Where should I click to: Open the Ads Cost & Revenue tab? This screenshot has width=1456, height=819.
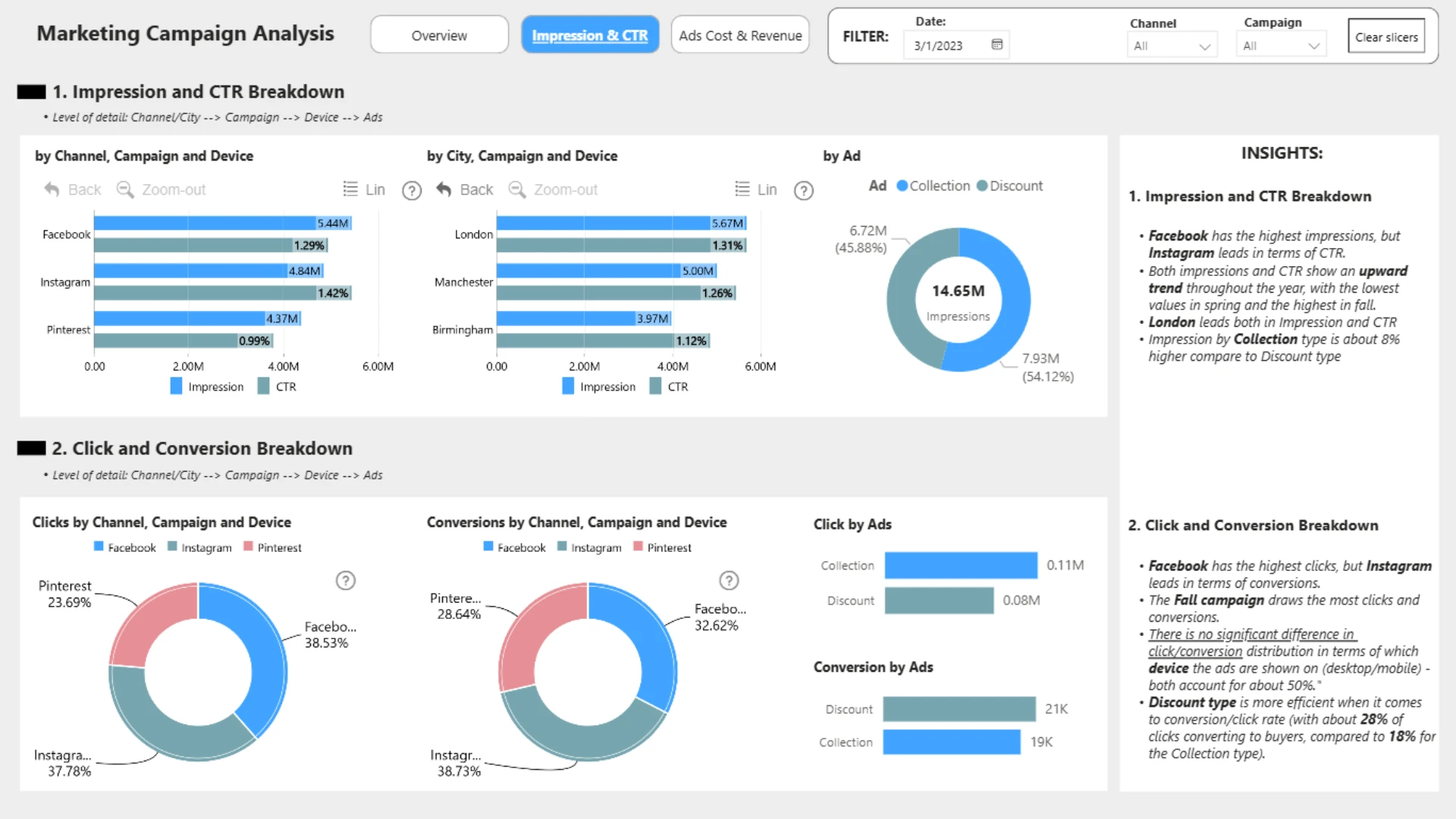(x=740, y=35)
